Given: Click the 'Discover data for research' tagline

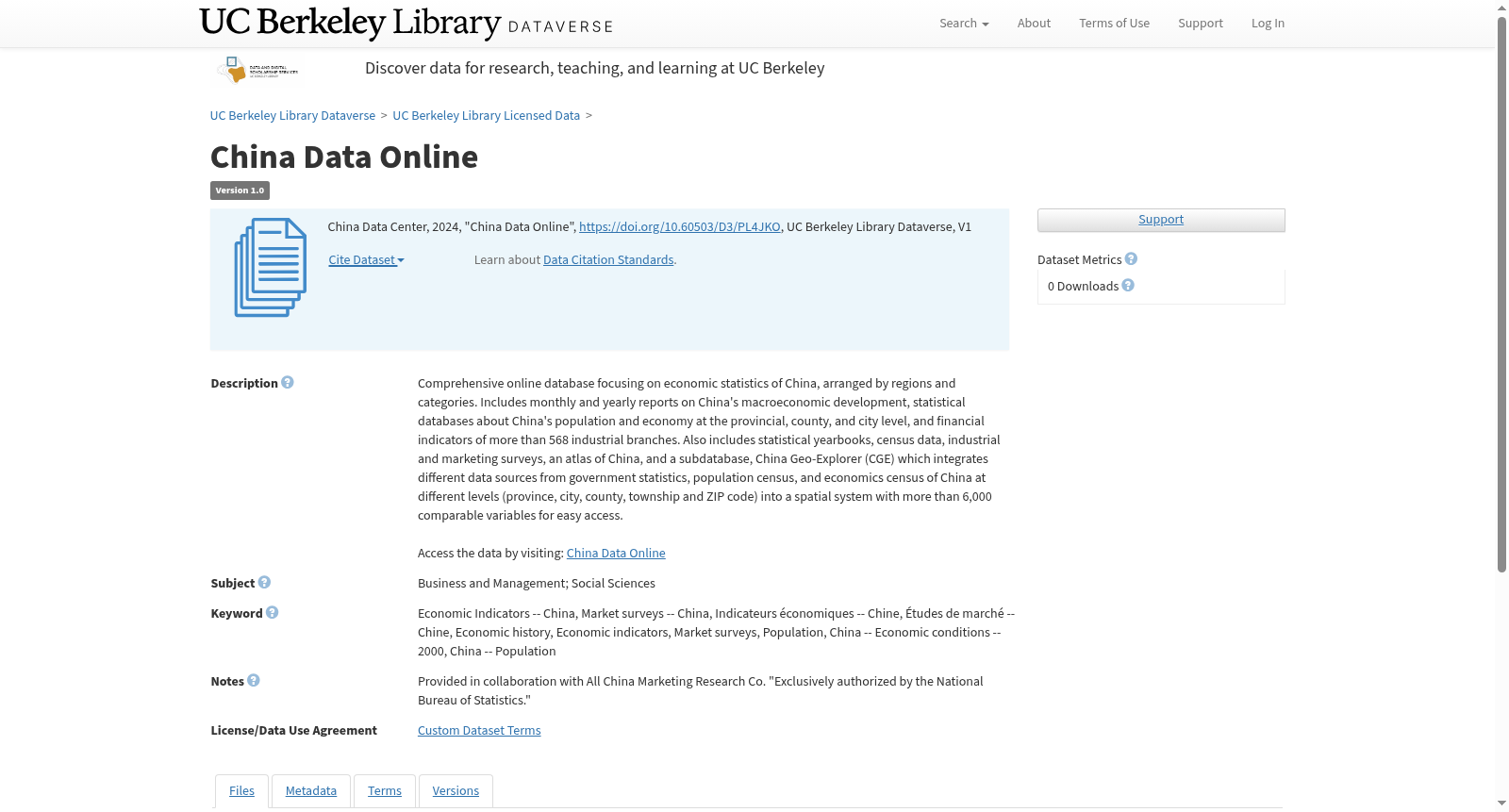Looking at the screenshot, I should (595, 68).
